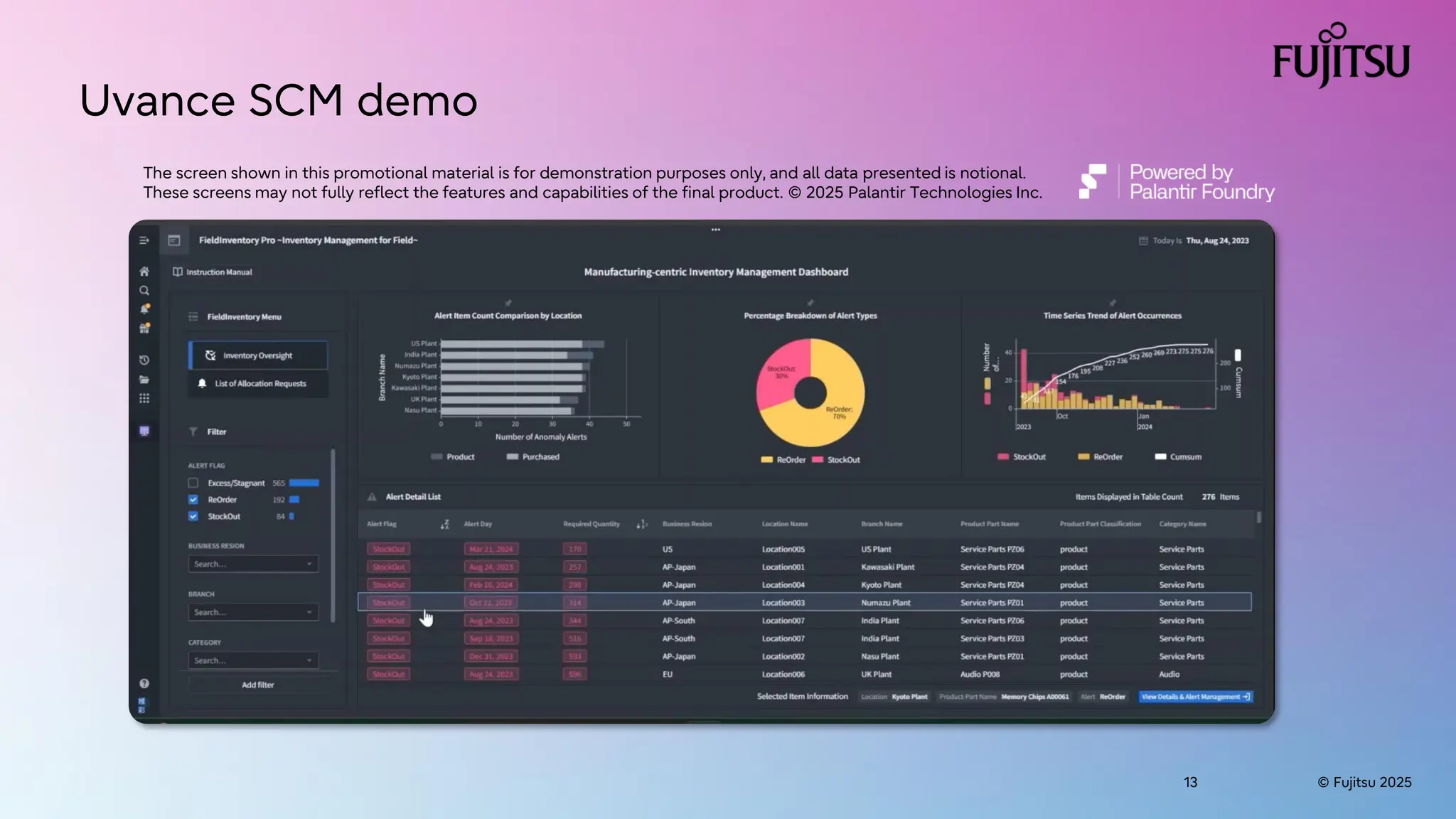Open the Instruction Manual book icon
This screenshot has width=1456, height=819.
(x=178, y=272)
